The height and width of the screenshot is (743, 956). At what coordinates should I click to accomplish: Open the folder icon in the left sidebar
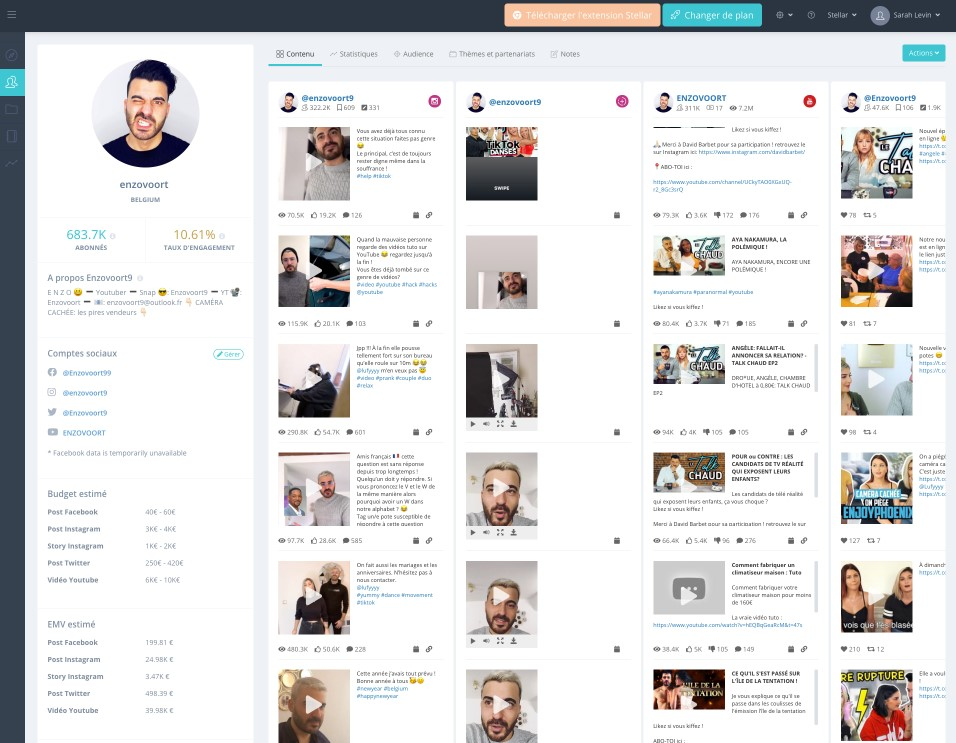click(x=12, y=109)
